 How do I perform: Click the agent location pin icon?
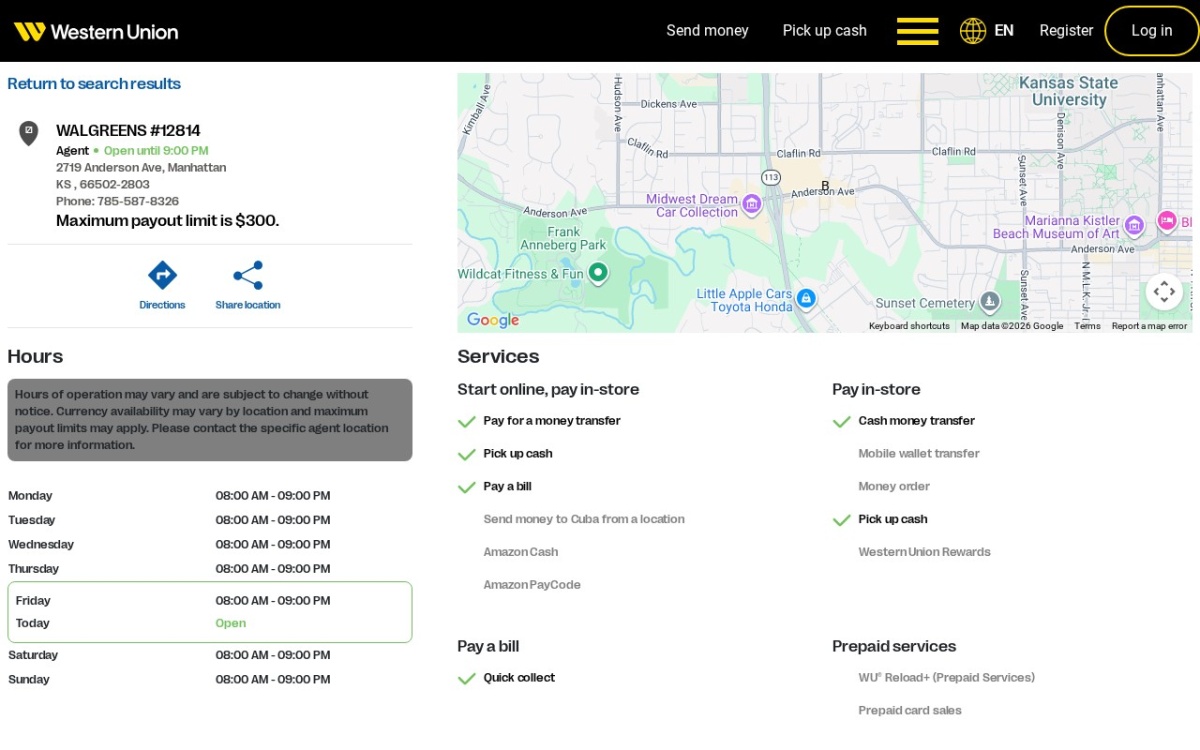pos(29,133)
